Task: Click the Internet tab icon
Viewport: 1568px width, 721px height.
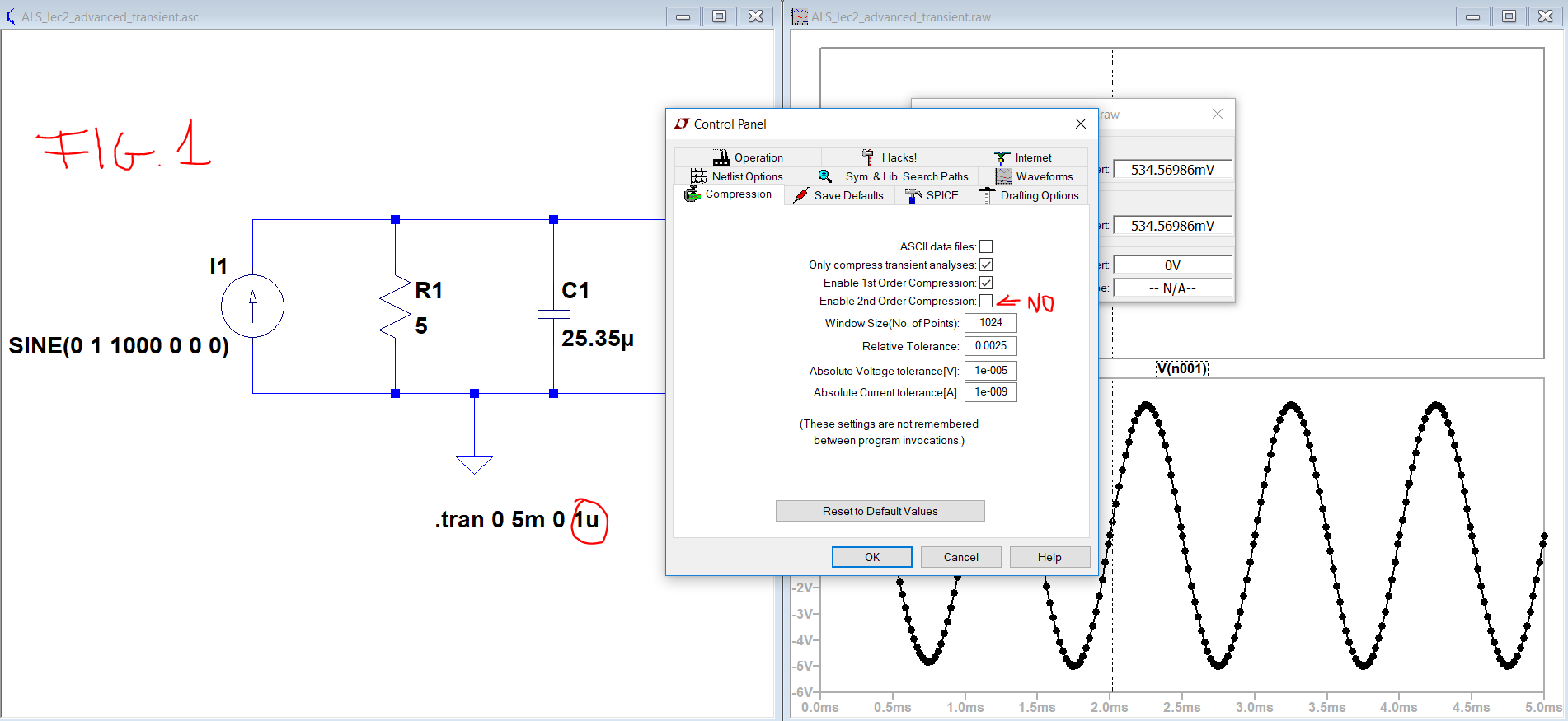Action: (1002, 157)
